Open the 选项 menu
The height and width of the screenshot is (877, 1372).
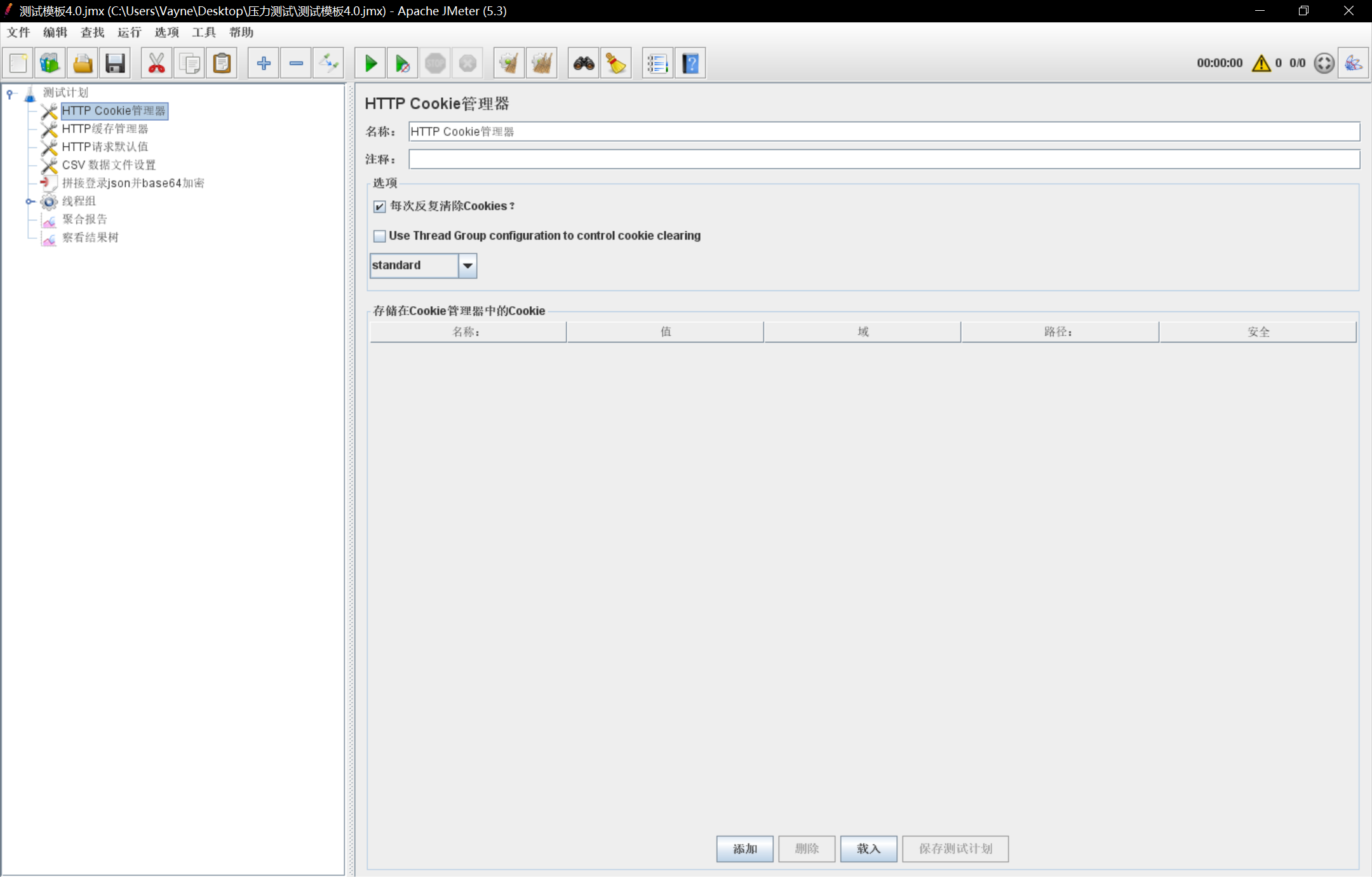(166, 32)
